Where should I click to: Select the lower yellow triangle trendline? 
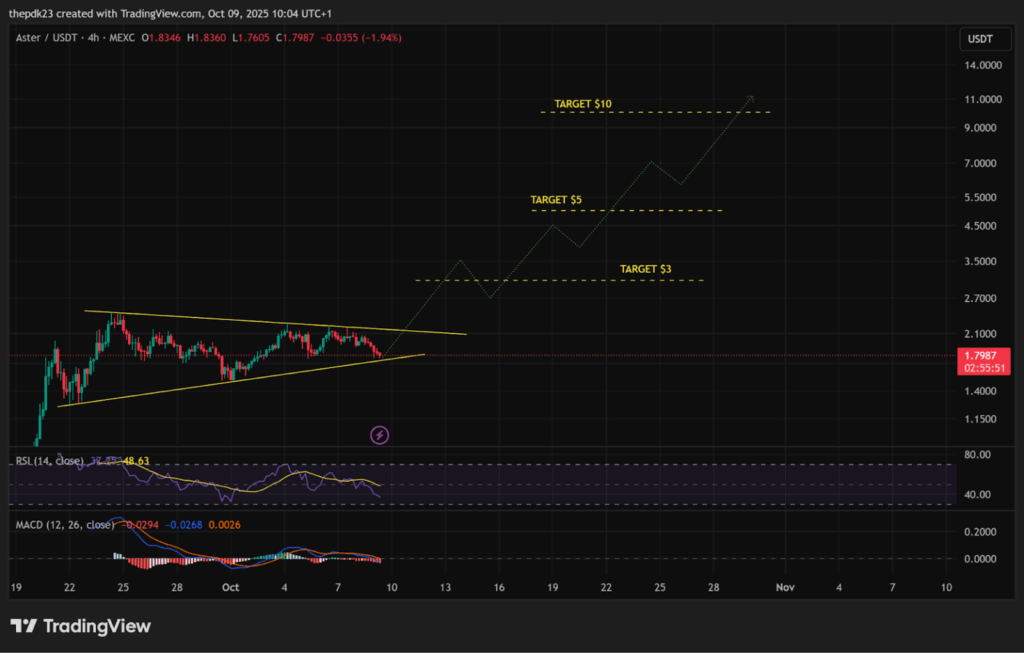click(240, 381)
